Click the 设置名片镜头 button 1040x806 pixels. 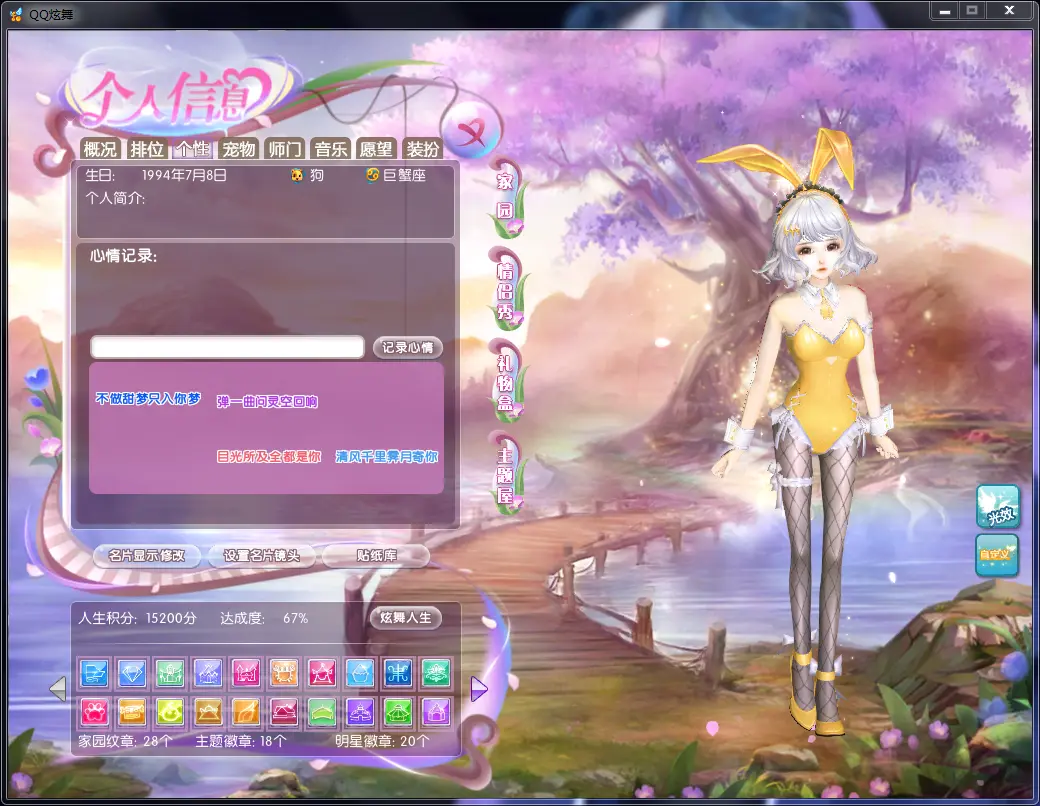coord(261,555)
